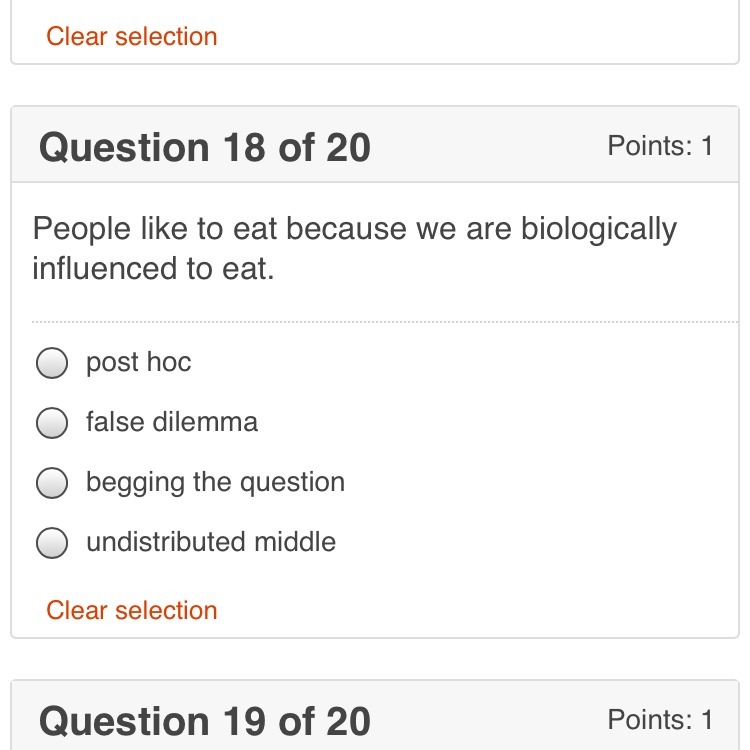Click 'Points: 1' in Question 18 header

tap(660, 147)
